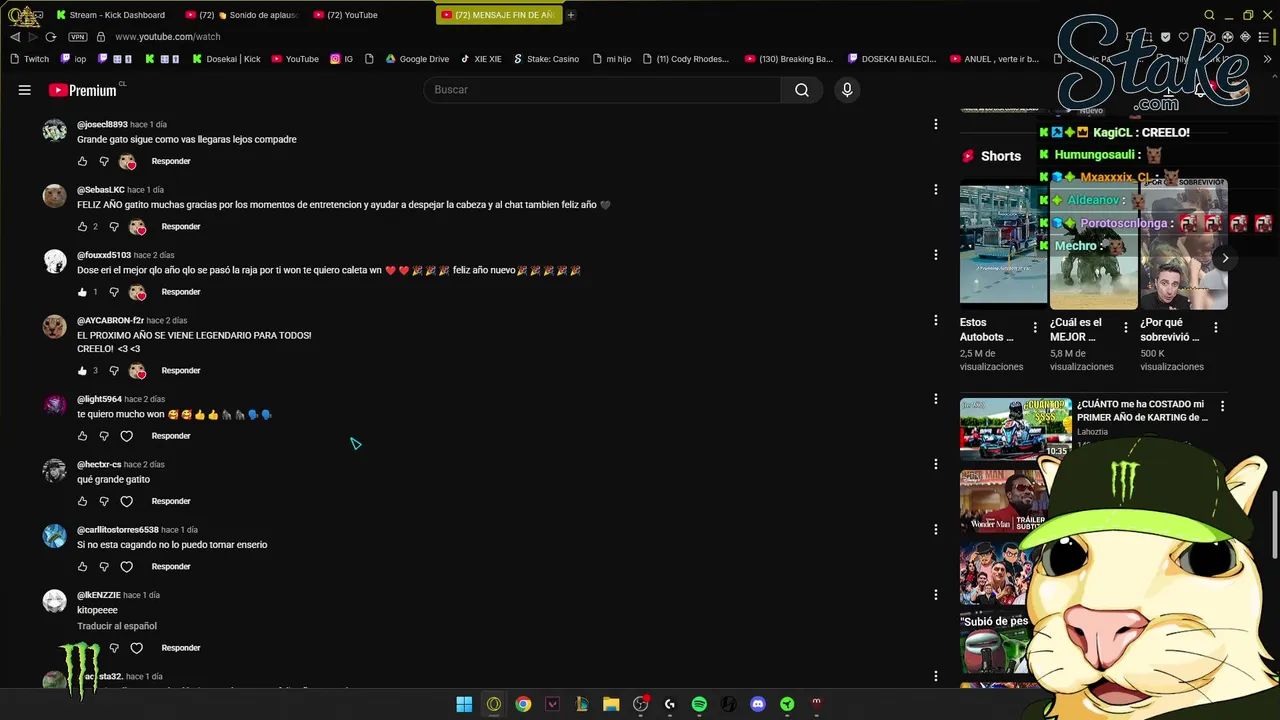Open options menu for @hectxr-cs comment
The height and width of the screenshot is (720, 1280).
click(936, 464)
